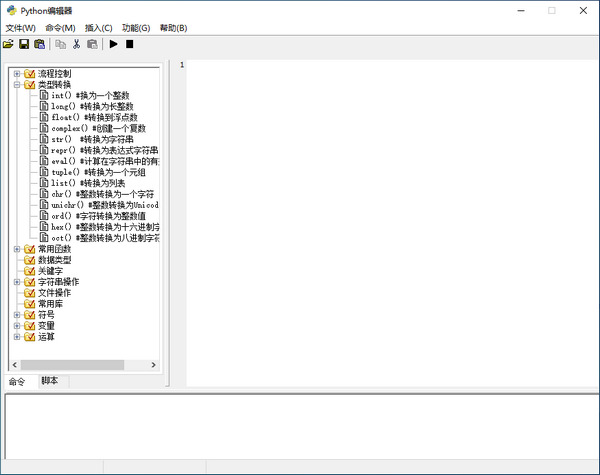Click the Save floppy disk icon
The image size is (600, 475).
pyautogui.click(x=24, y=44)
